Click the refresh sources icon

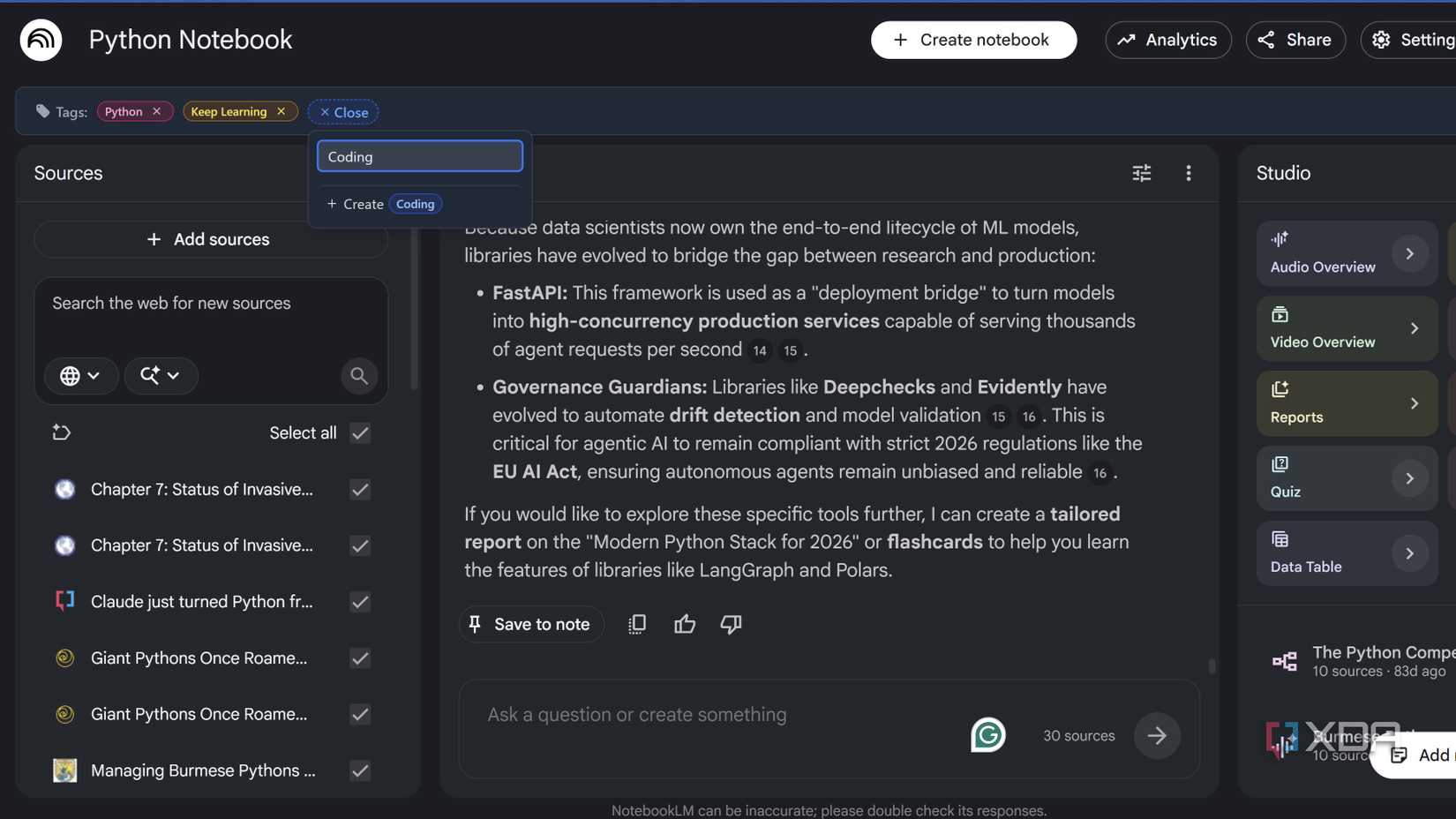pos(62,432)
